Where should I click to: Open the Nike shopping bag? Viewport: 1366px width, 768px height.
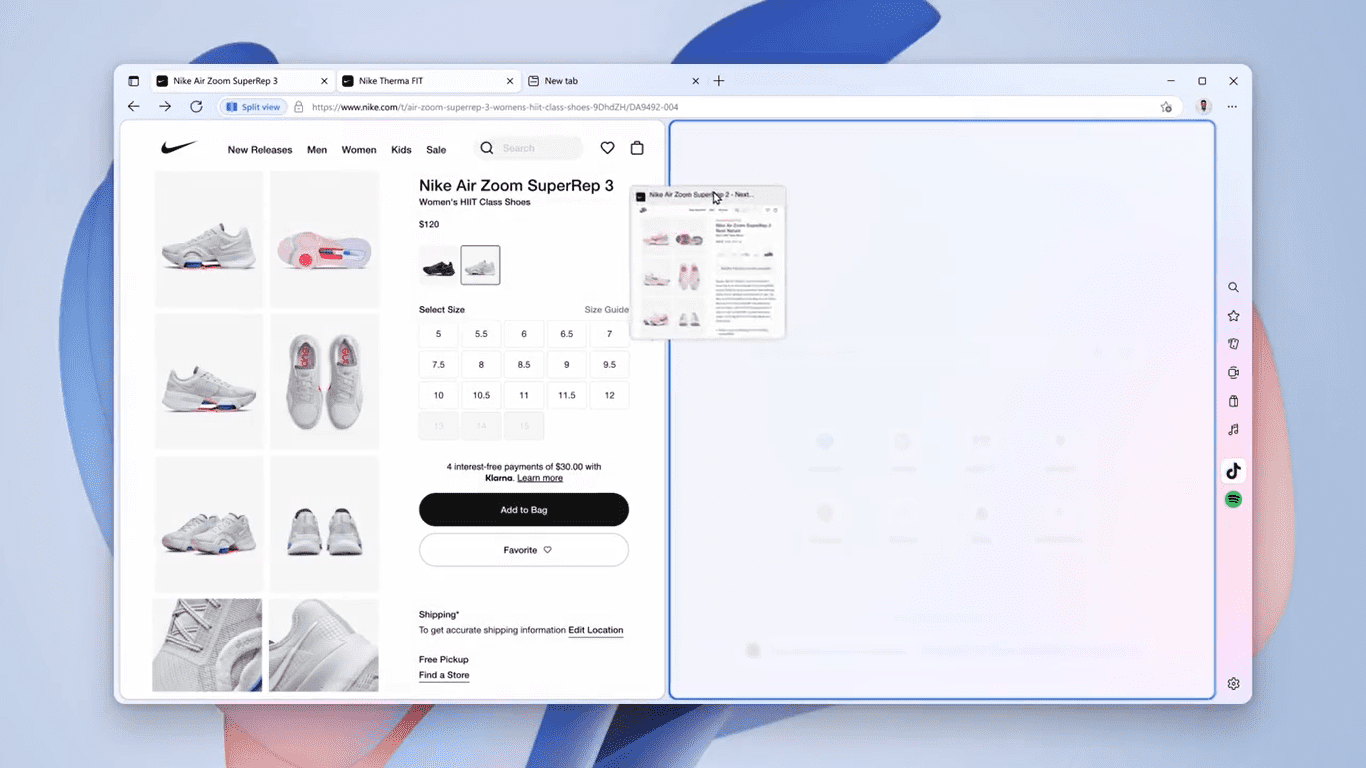[x=637, y=148]
